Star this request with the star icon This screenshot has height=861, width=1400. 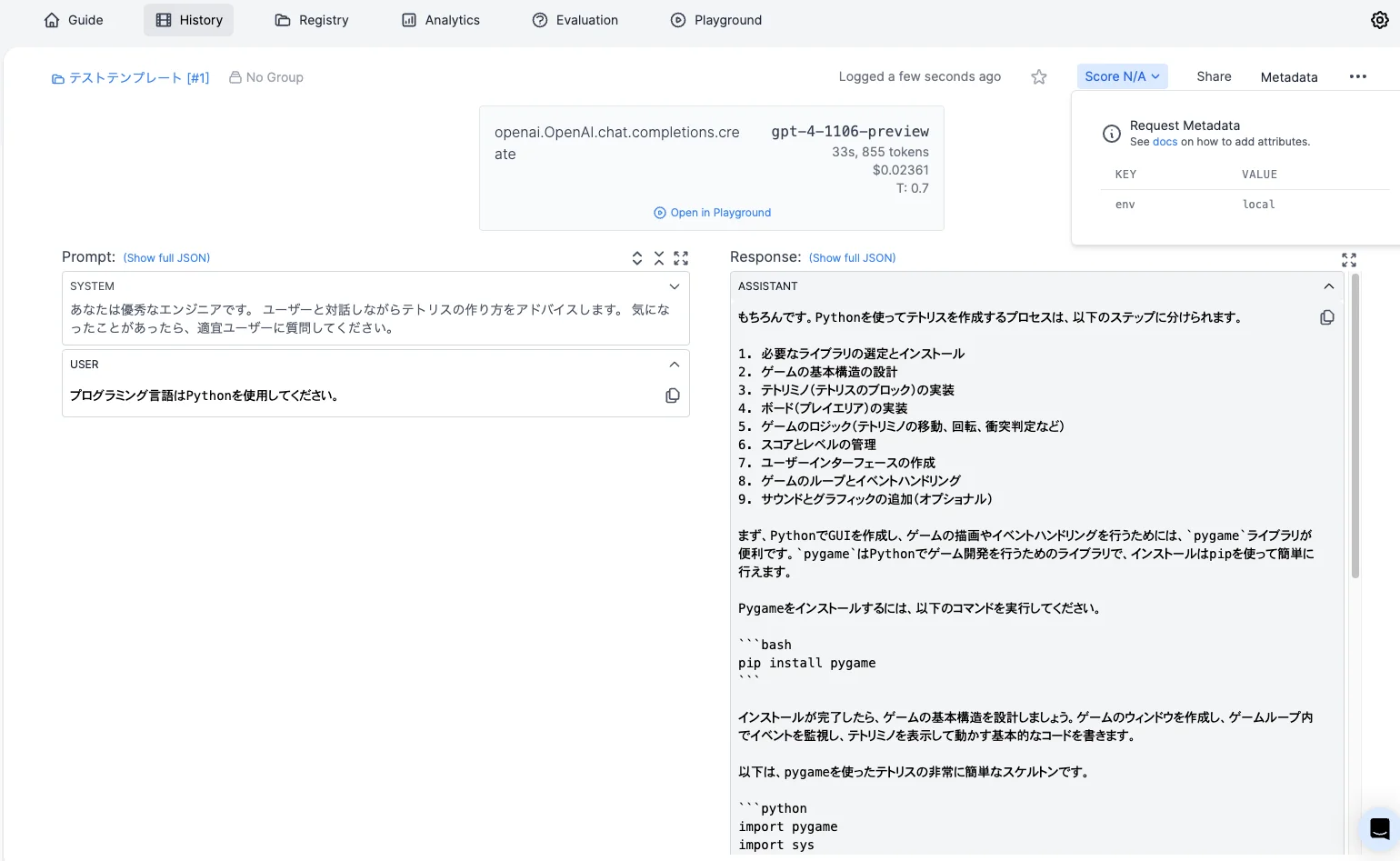click(x=1039, y=77)
